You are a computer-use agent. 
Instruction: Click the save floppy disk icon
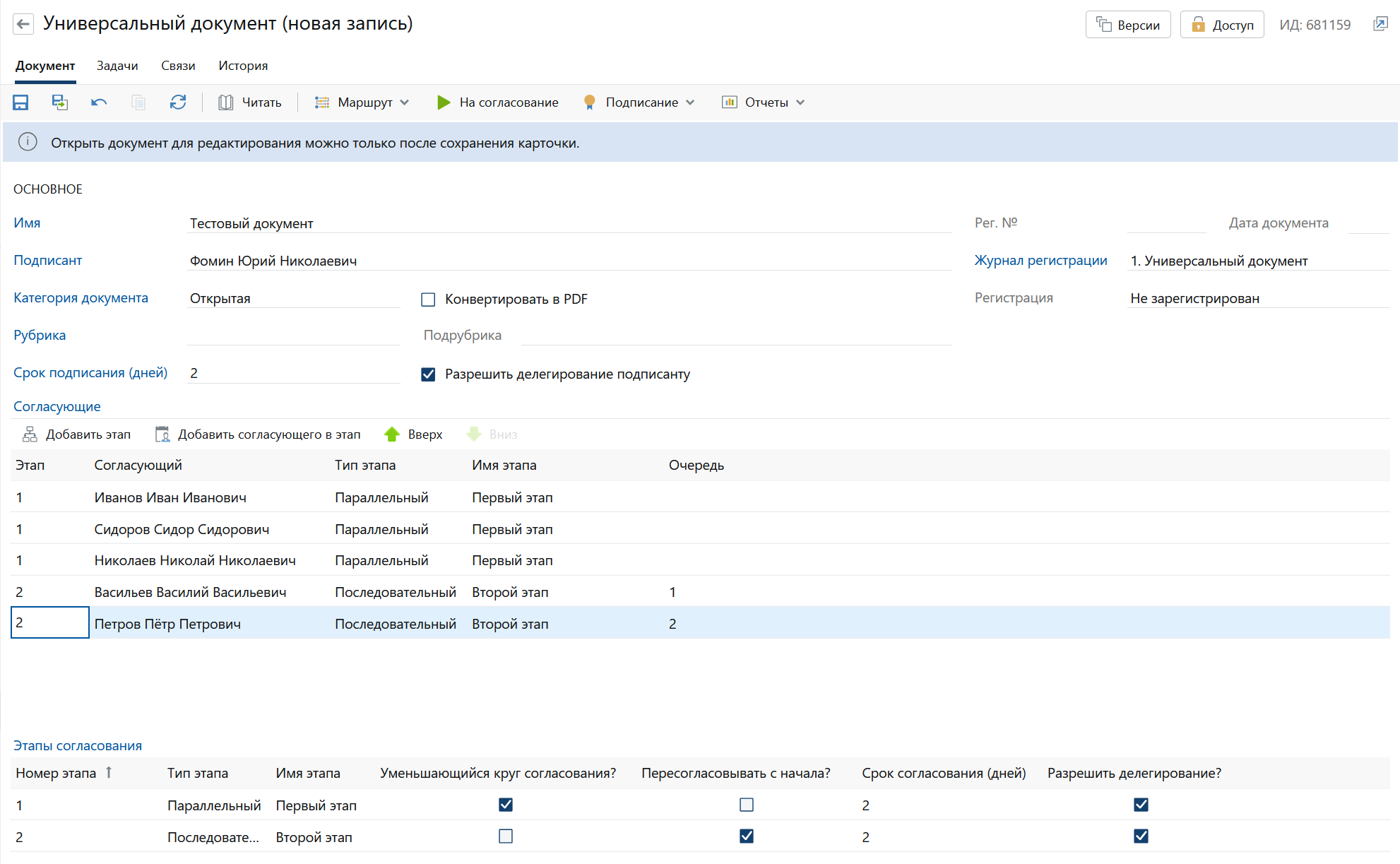click(20, 102)
